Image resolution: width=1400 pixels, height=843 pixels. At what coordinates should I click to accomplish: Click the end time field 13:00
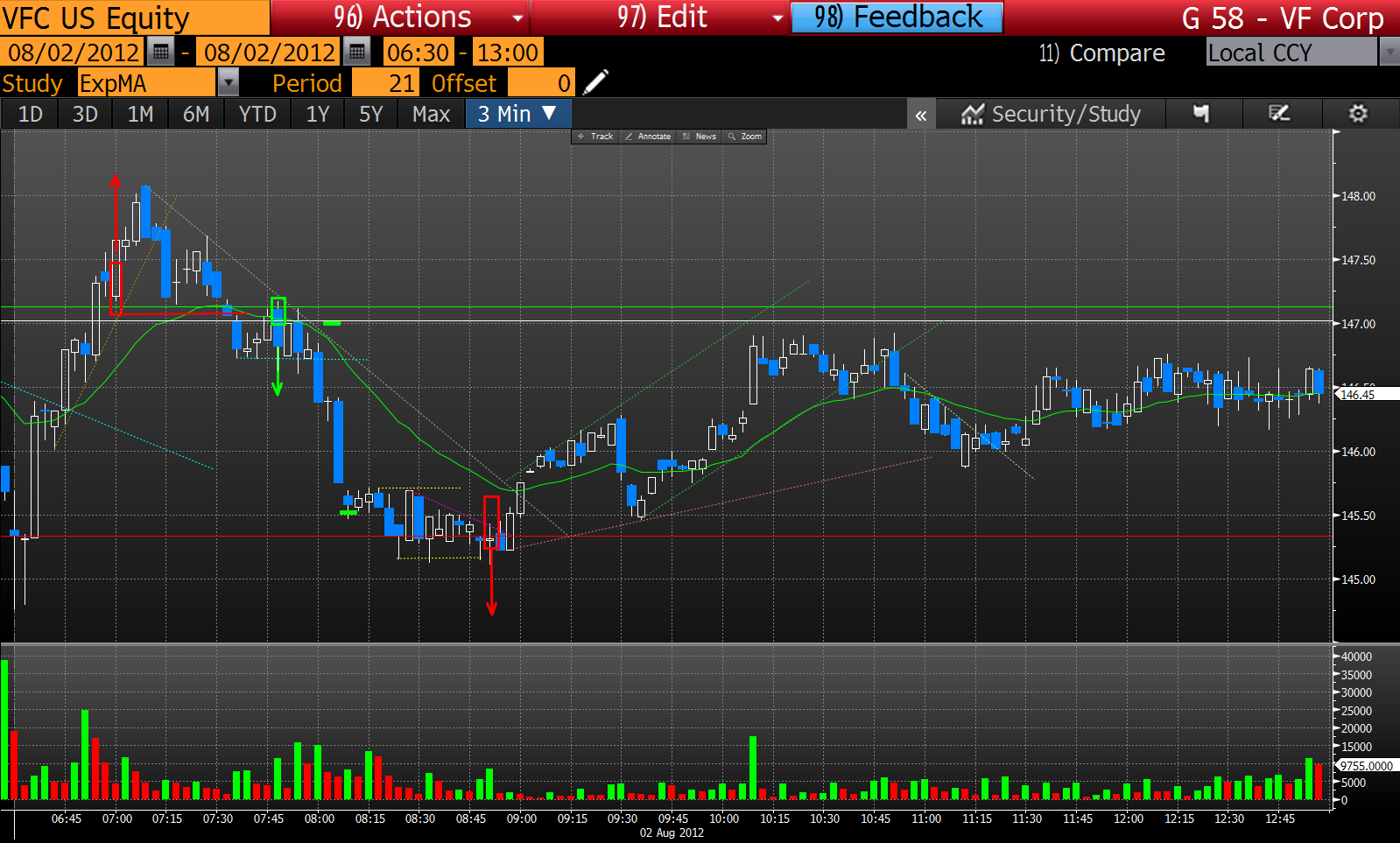[507, 53]
